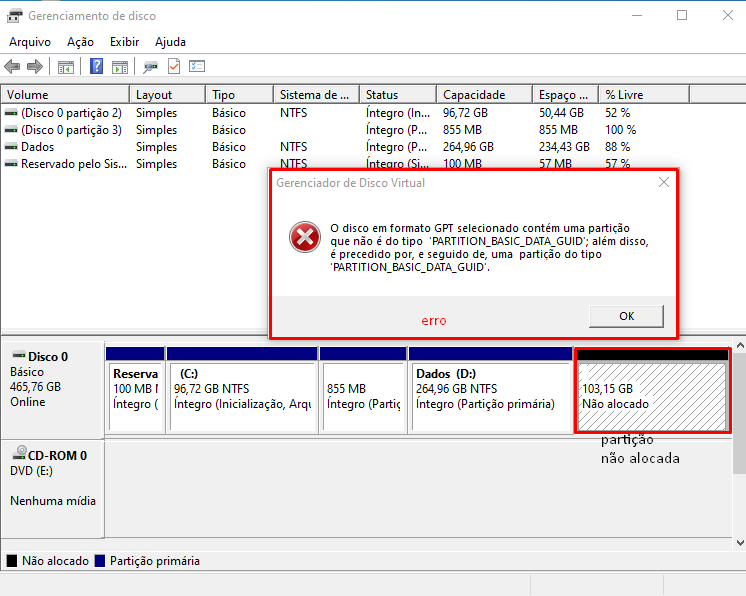Click the Disk Management app icon in title bar
Viewport: 746px width, 596px height.
tap(14, 16)
